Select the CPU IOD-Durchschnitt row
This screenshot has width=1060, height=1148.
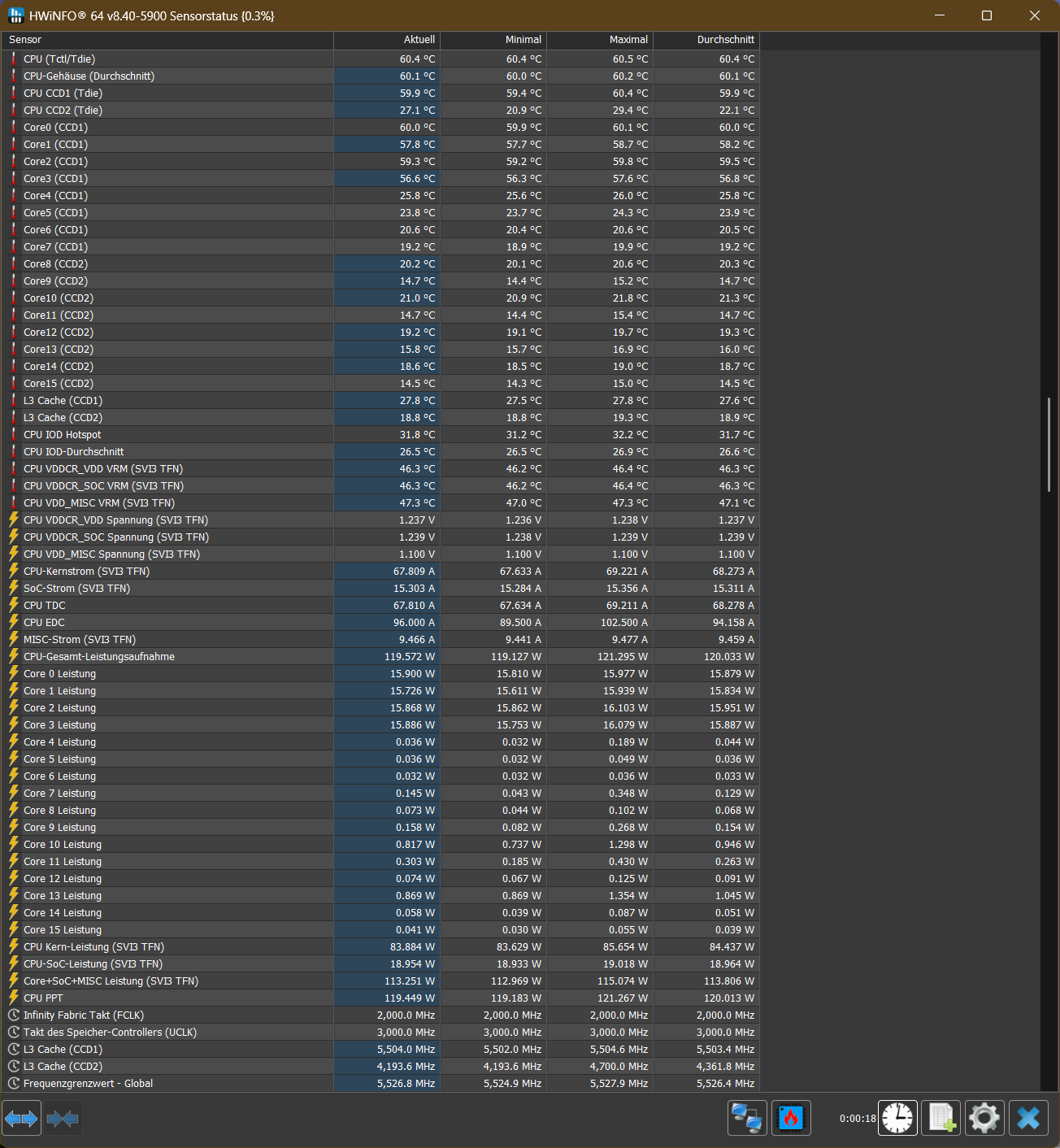coord(381,452)
